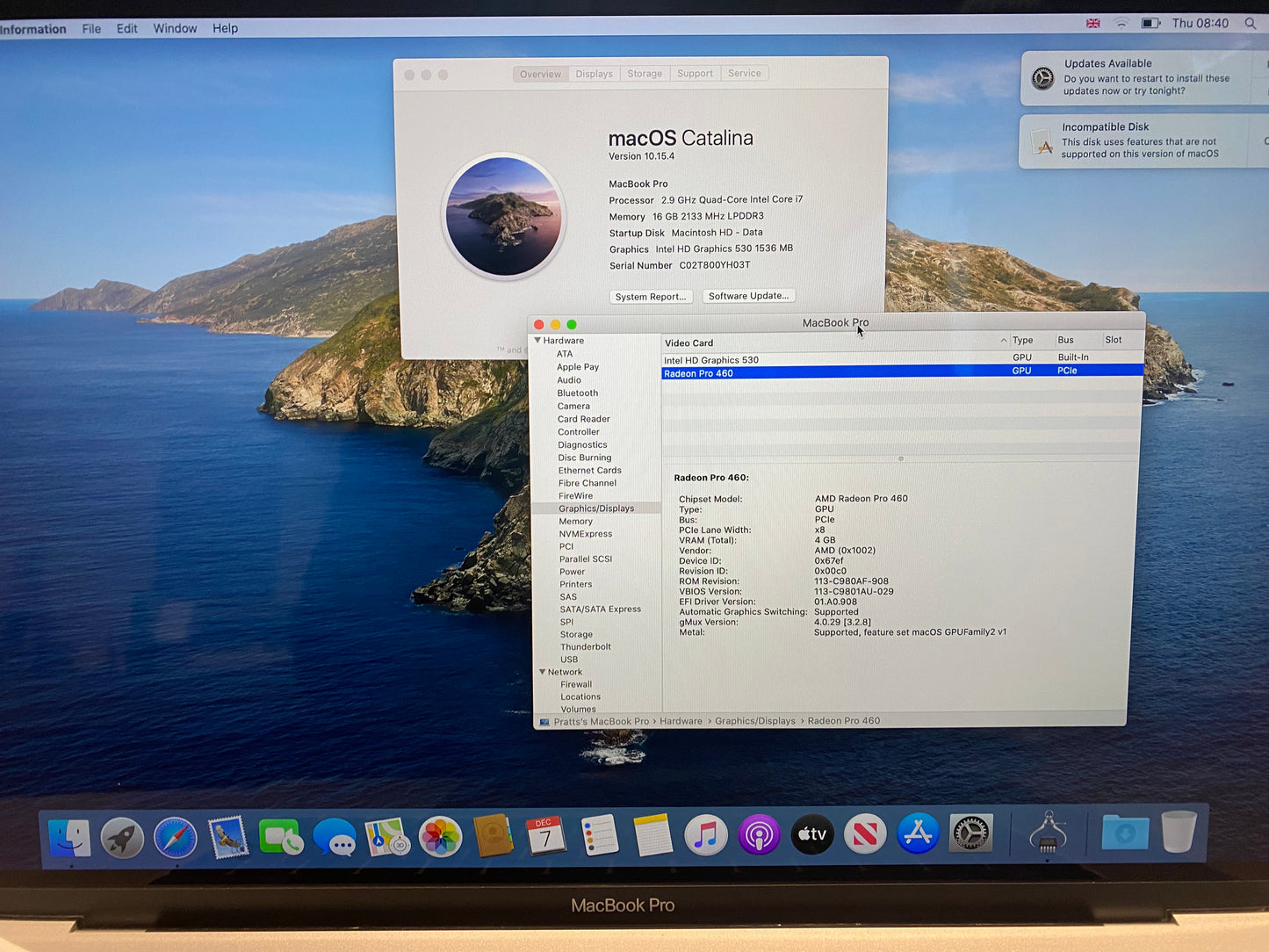1269x952 pixels.
Task: Open the Help menu
Action: click(225, 28)
